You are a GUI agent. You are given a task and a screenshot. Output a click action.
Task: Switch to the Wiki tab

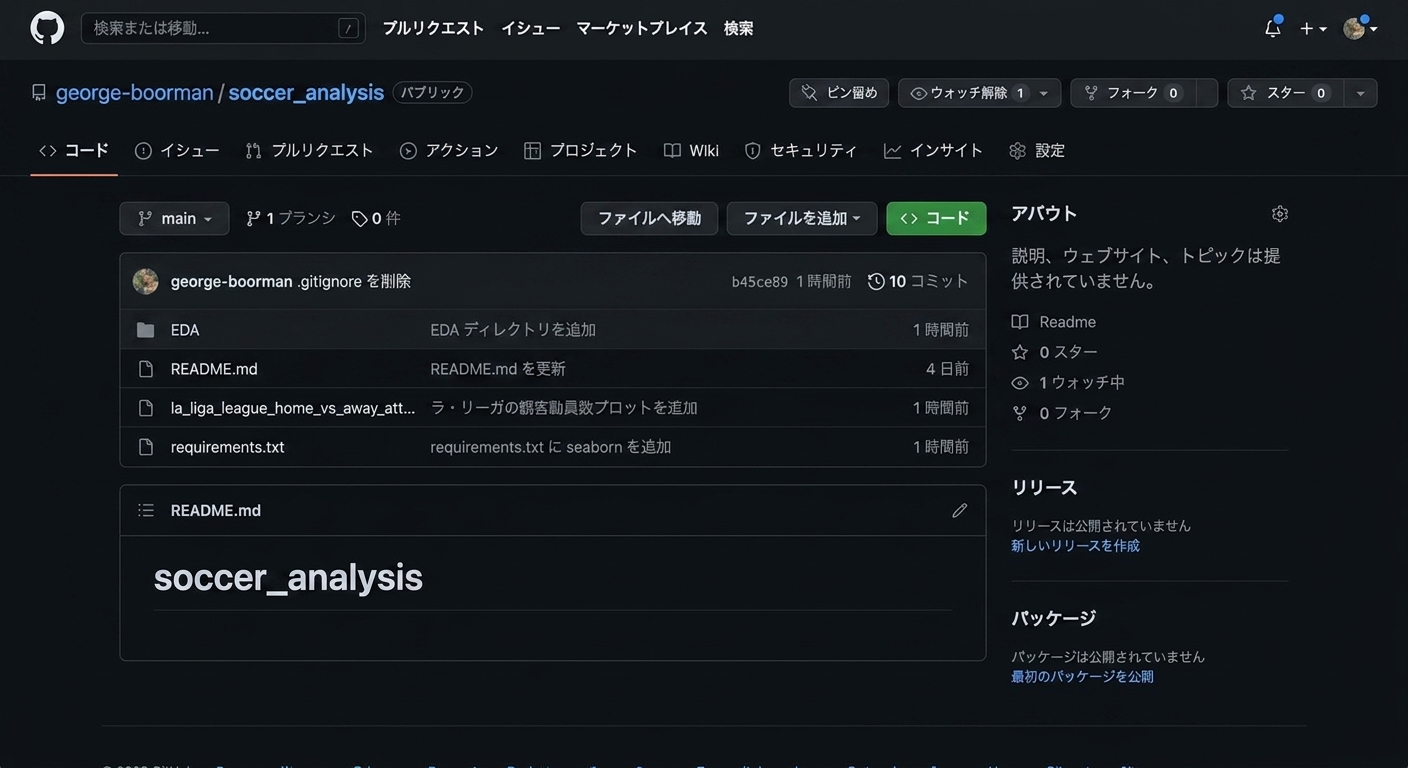(691, 150)
